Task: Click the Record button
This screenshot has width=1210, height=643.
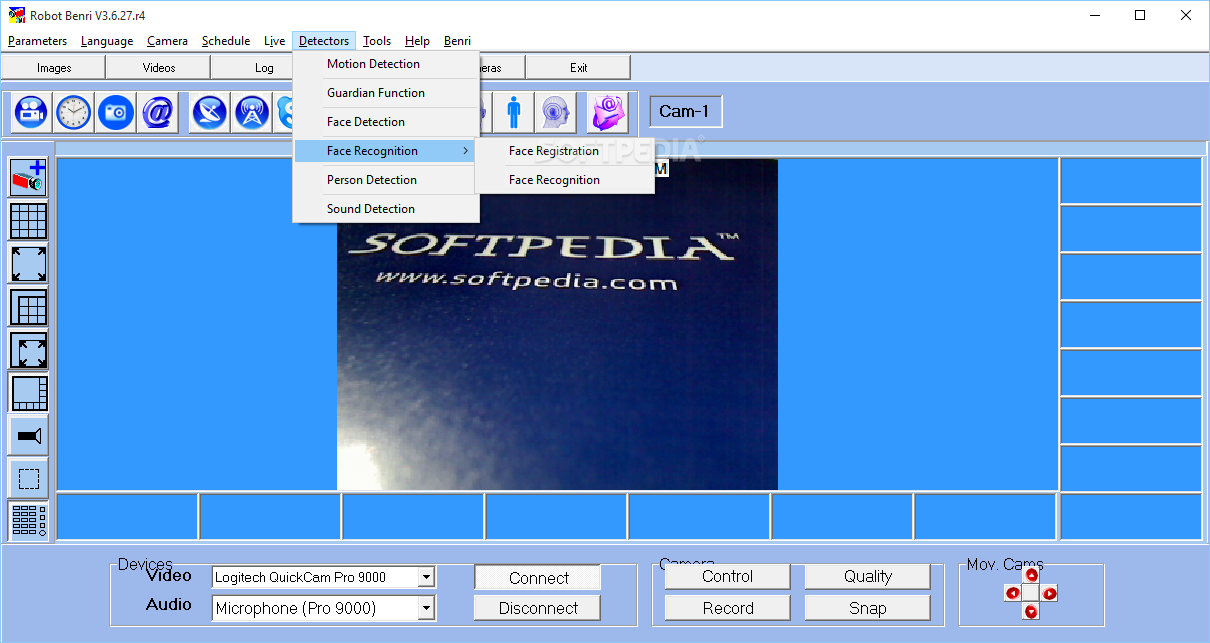Action: pyautogui.click(x=727, y=608)
